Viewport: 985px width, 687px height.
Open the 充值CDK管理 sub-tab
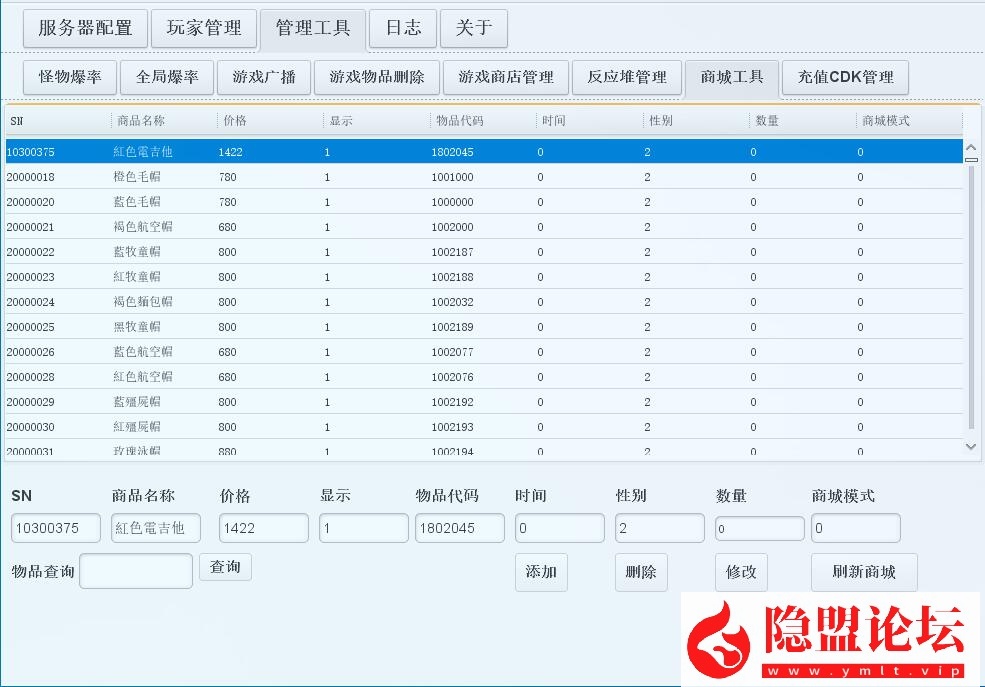click(845, 77)
